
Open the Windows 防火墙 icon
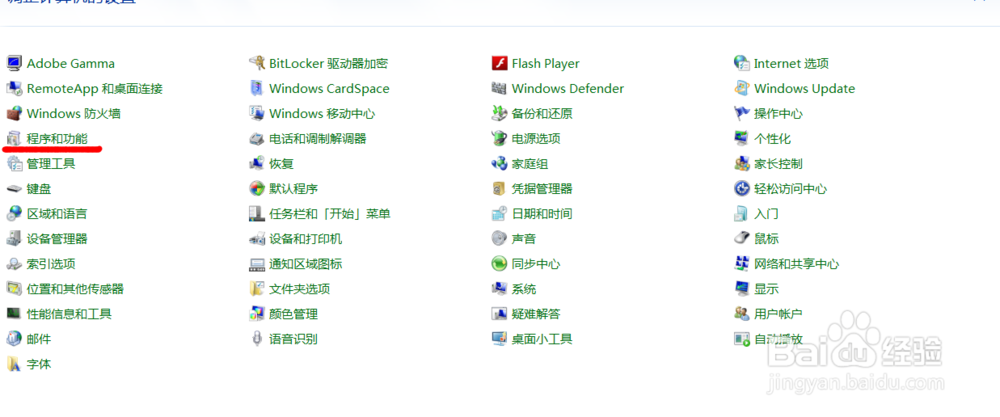coord(14,113)
